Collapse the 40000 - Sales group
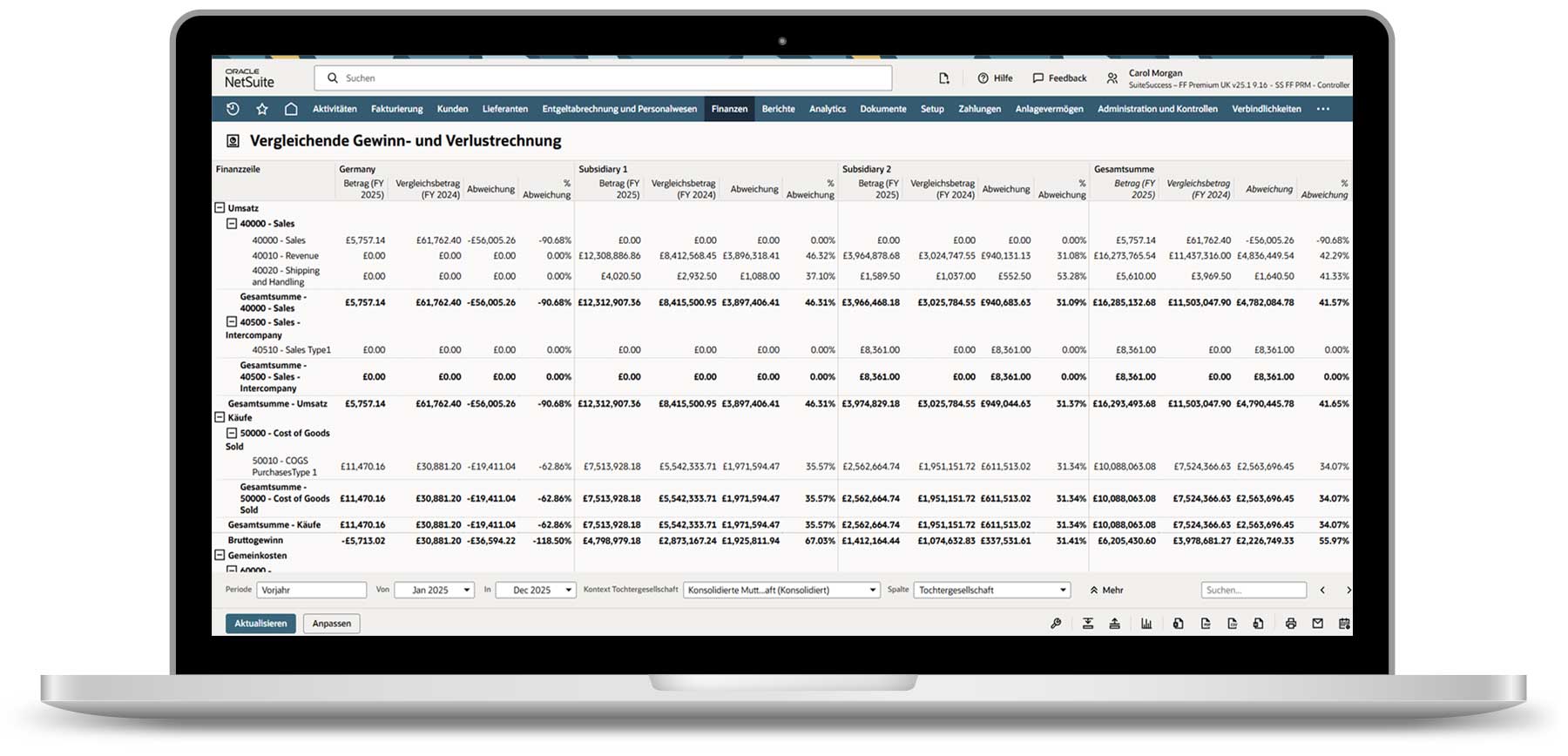Image resolution: width=1568 pixels, height=756 pixels. tap(232, 224)
